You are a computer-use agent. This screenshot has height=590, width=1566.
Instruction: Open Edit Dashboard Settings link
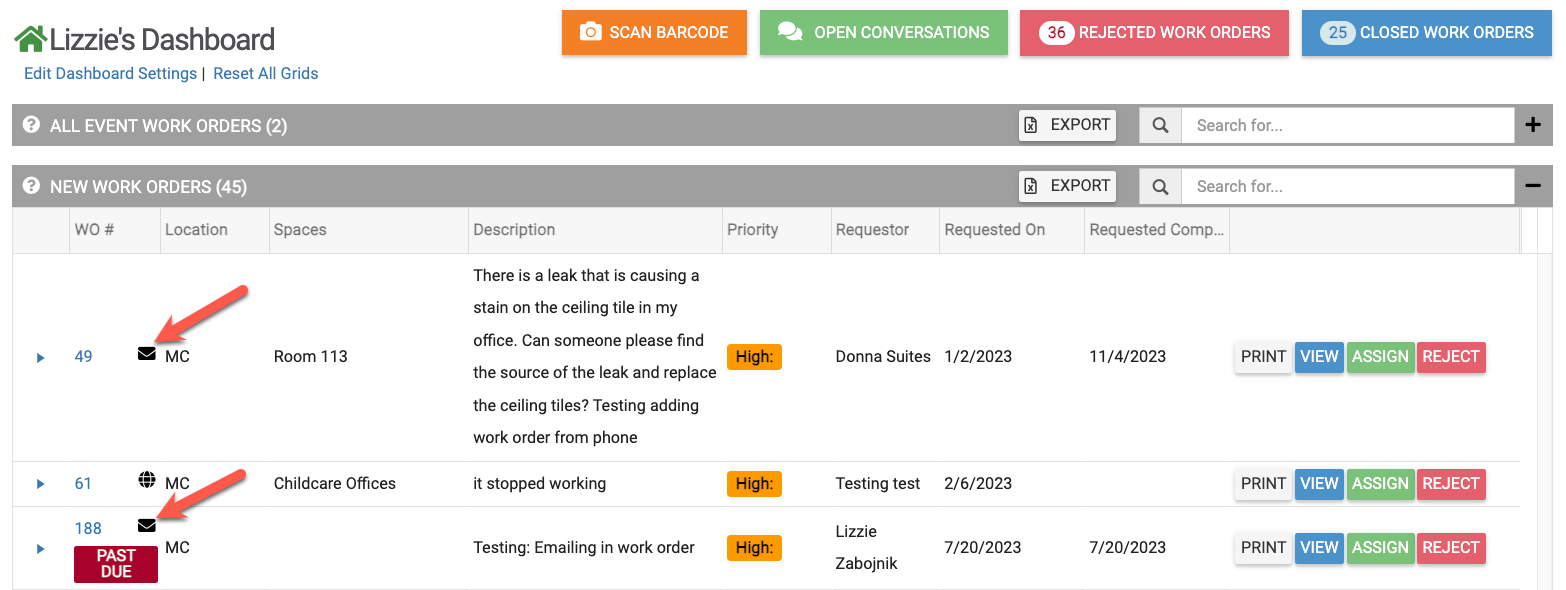click(x=110, y=74)
